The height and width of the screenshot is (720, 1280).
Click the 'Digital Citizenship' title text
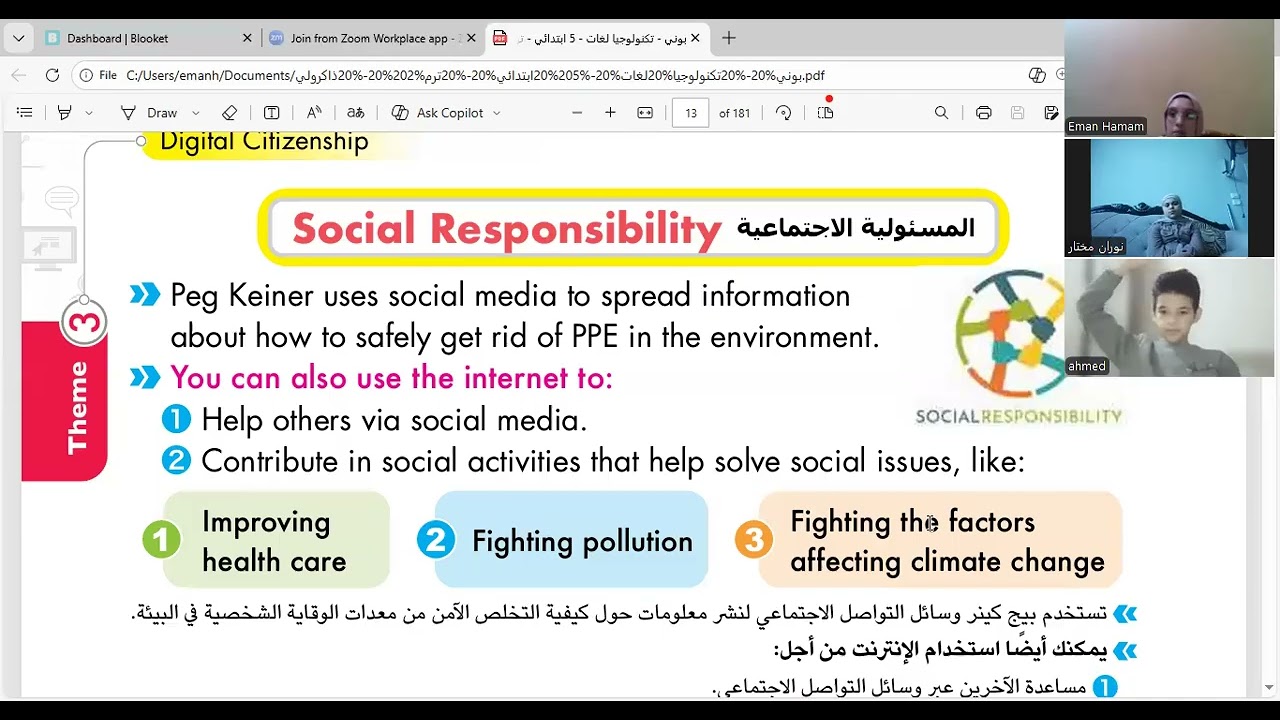pyautogui.click(x=264, y=142)
